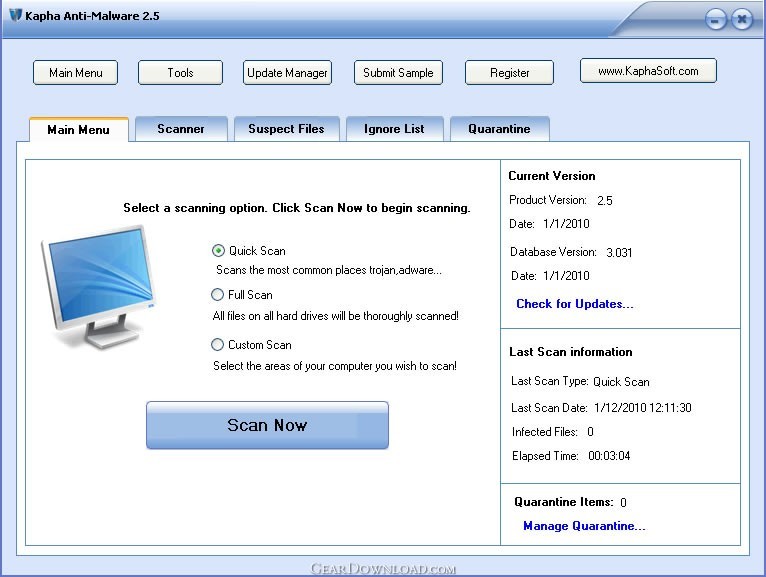Click the Last Scan Date value
This screenshot has height=577, width=766.
(642, 407)
